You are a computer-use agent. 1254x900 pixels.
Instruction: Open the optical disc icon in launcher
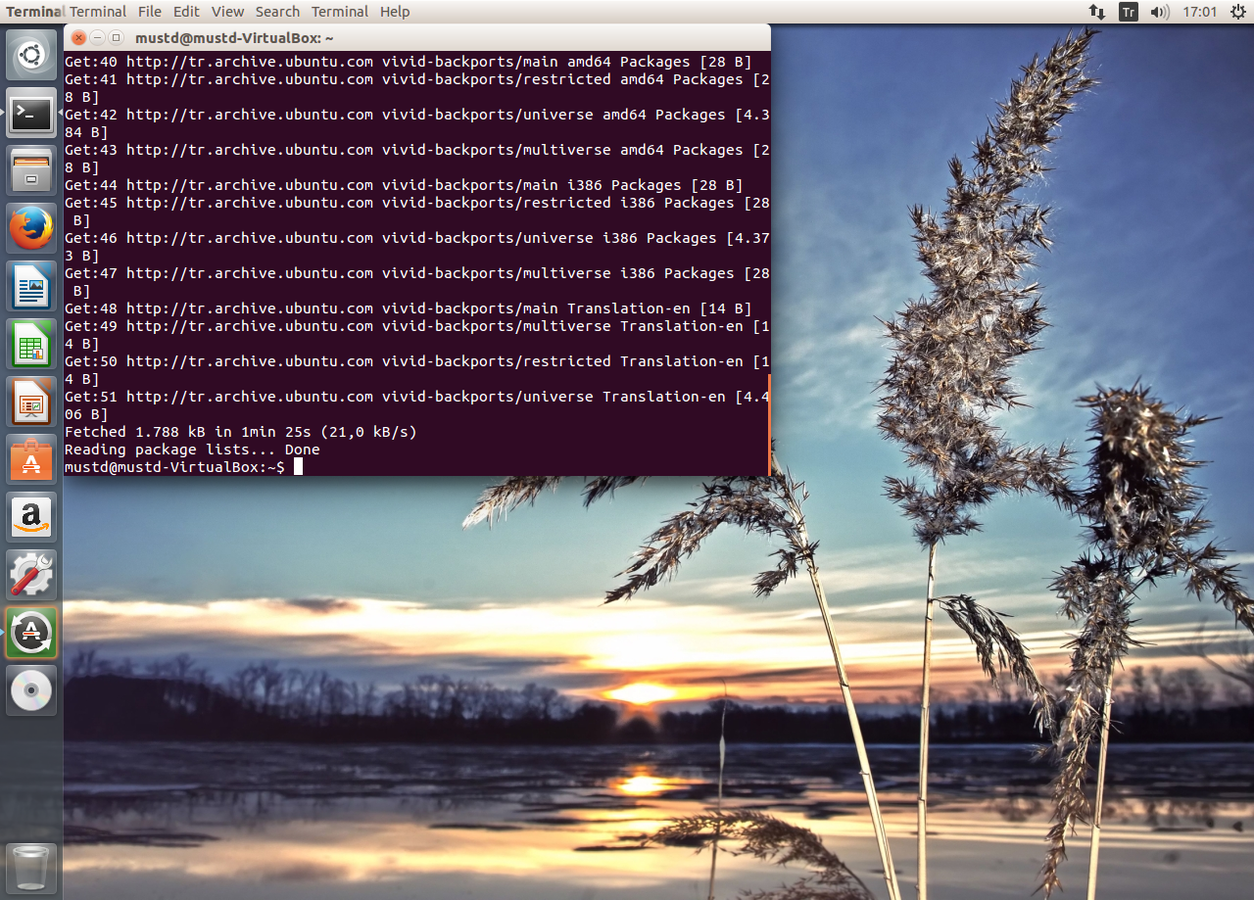(x=31, y=691)
